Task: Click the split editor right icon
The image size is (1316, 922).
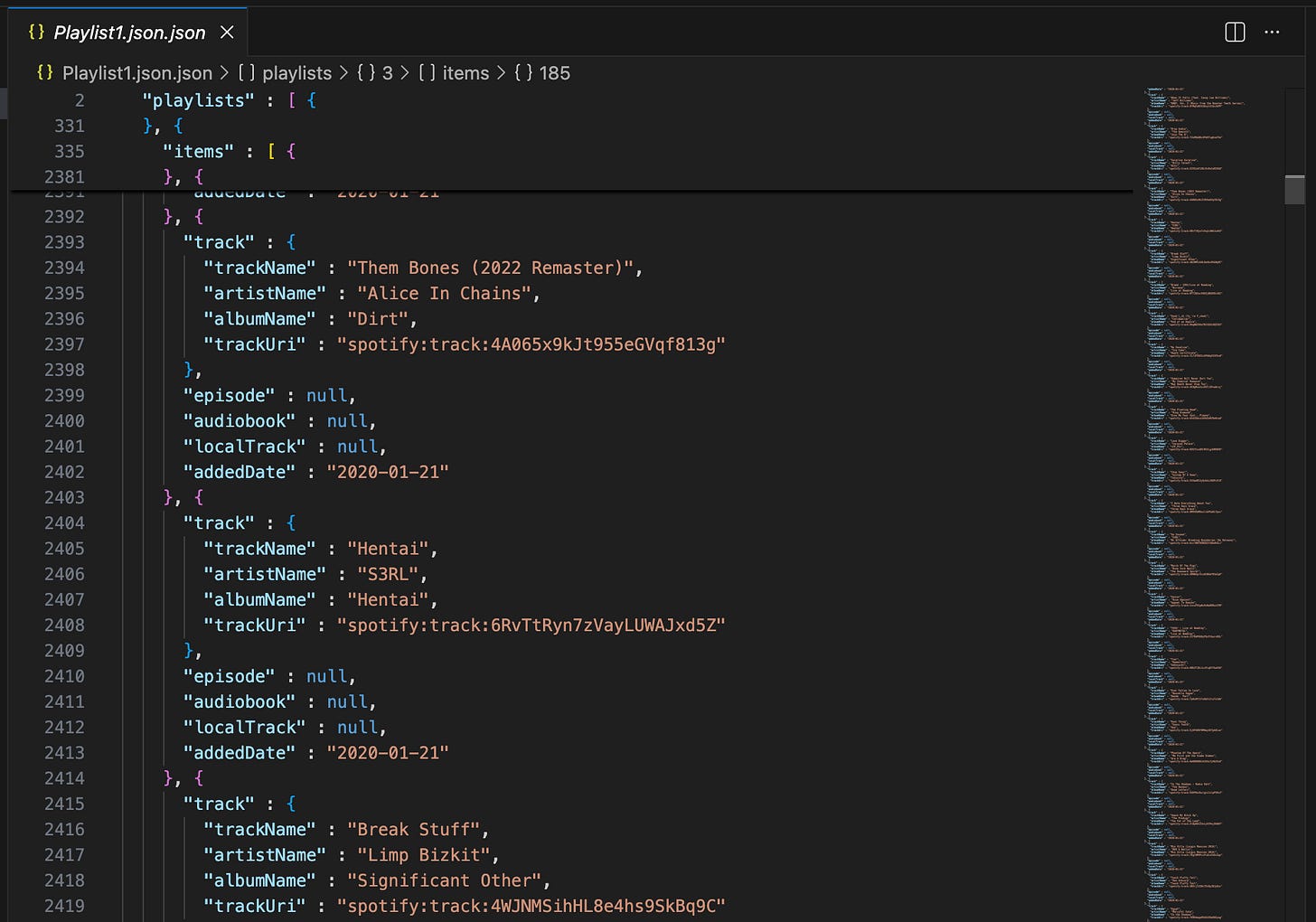Action: pyautogui.click(x=1235, y=33)
